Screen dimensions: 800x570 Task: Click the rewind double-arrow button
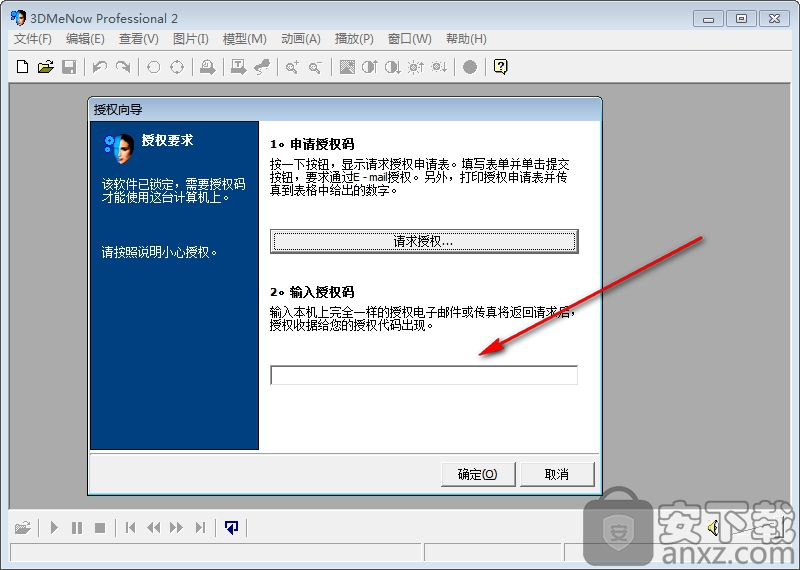[x=154, y=527]
